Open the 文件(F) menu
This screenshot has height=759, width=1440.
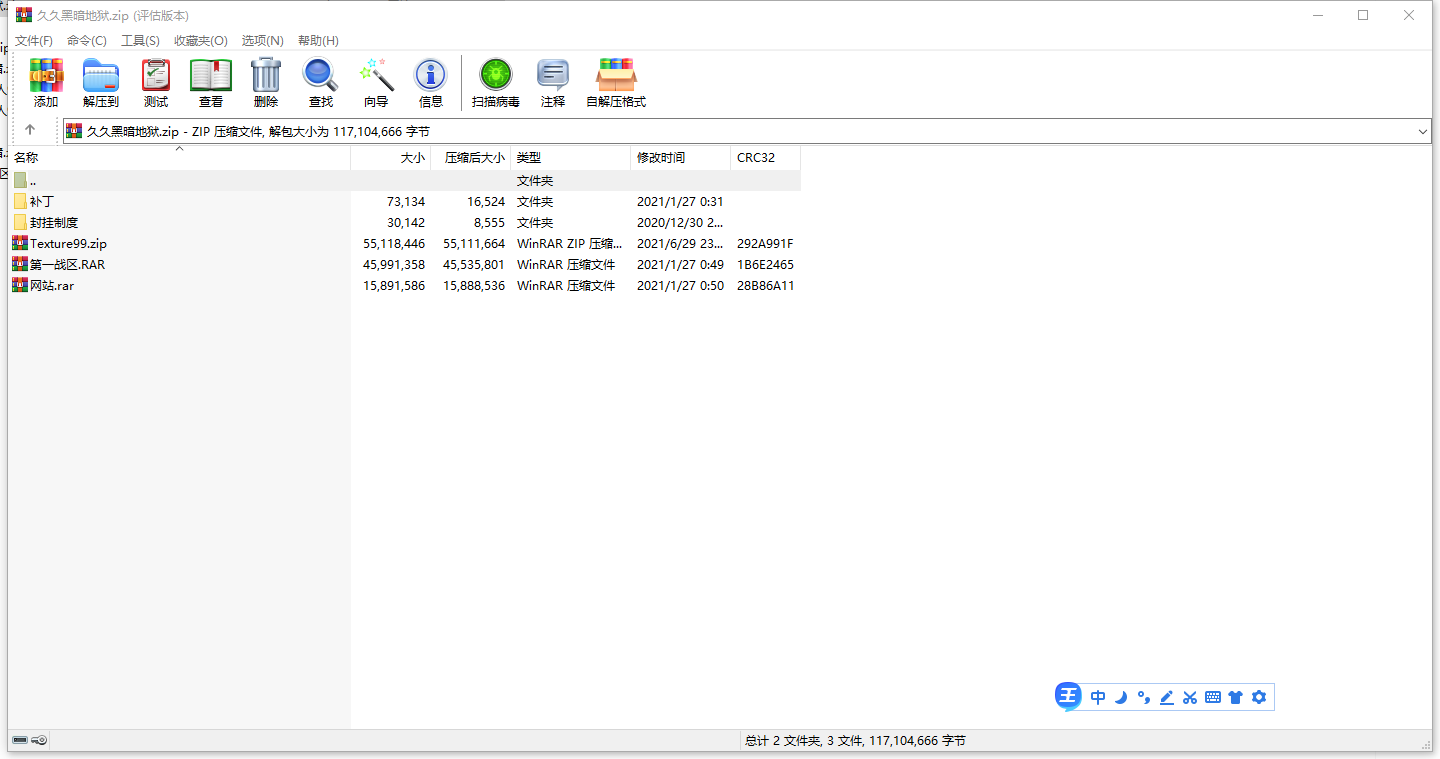point(34,41)
